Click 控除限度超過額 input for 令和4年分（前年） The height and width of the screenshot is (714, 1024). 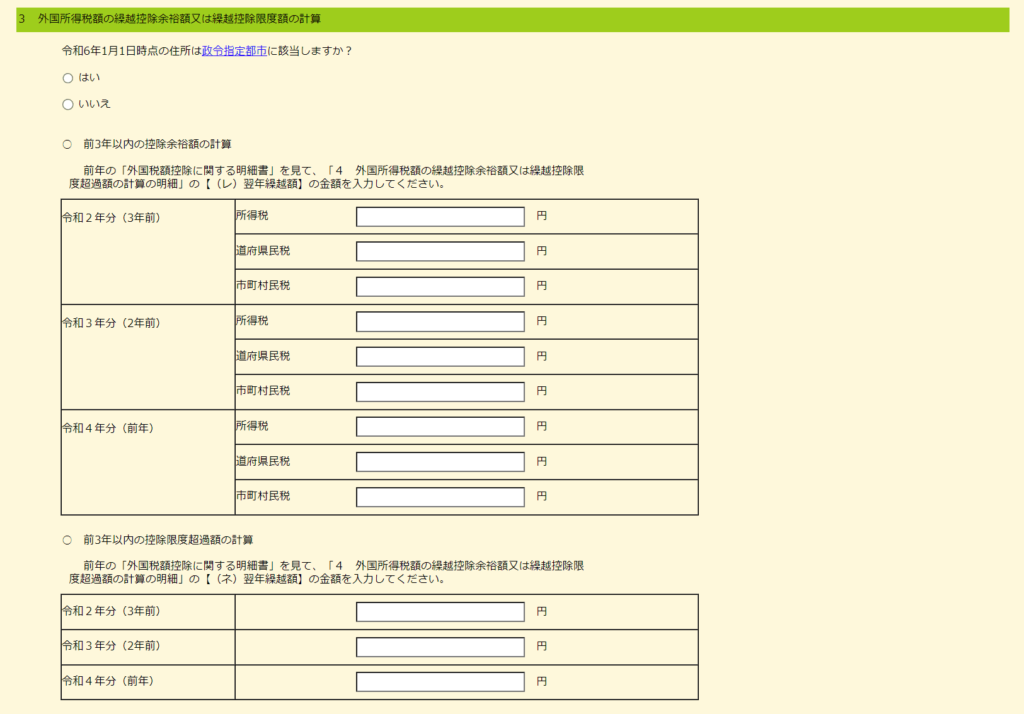pyautogui.click(x=440, y=682)
